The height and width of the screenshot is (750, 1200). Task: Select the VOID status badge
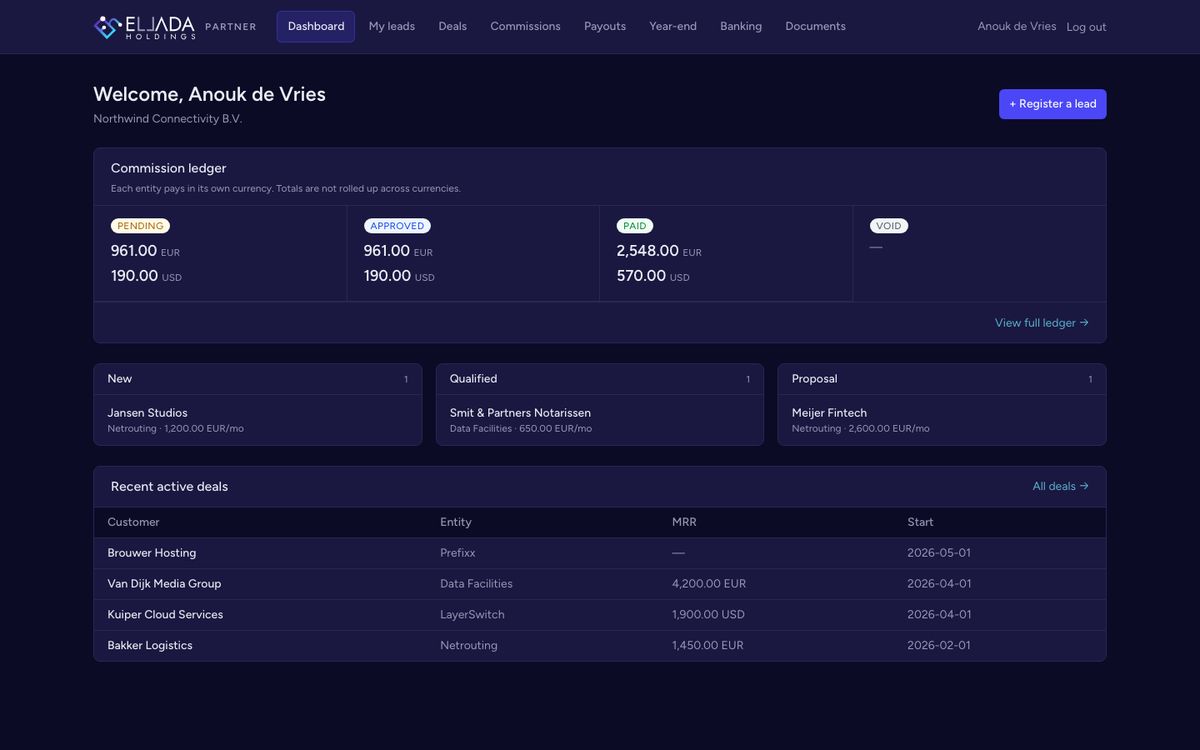coord(889,226)
